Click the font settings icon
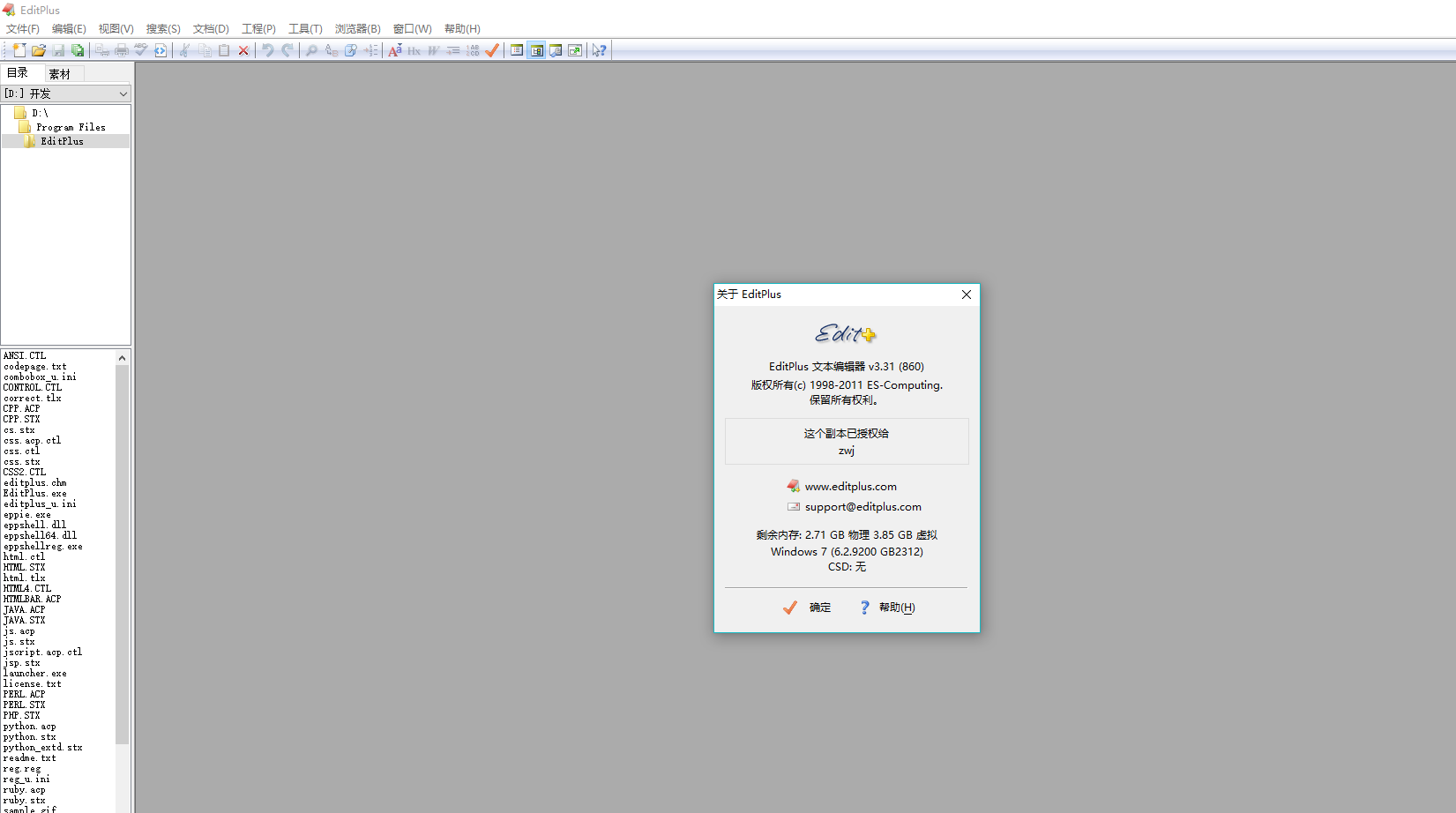1456x813 pixels. click(395, 50)
